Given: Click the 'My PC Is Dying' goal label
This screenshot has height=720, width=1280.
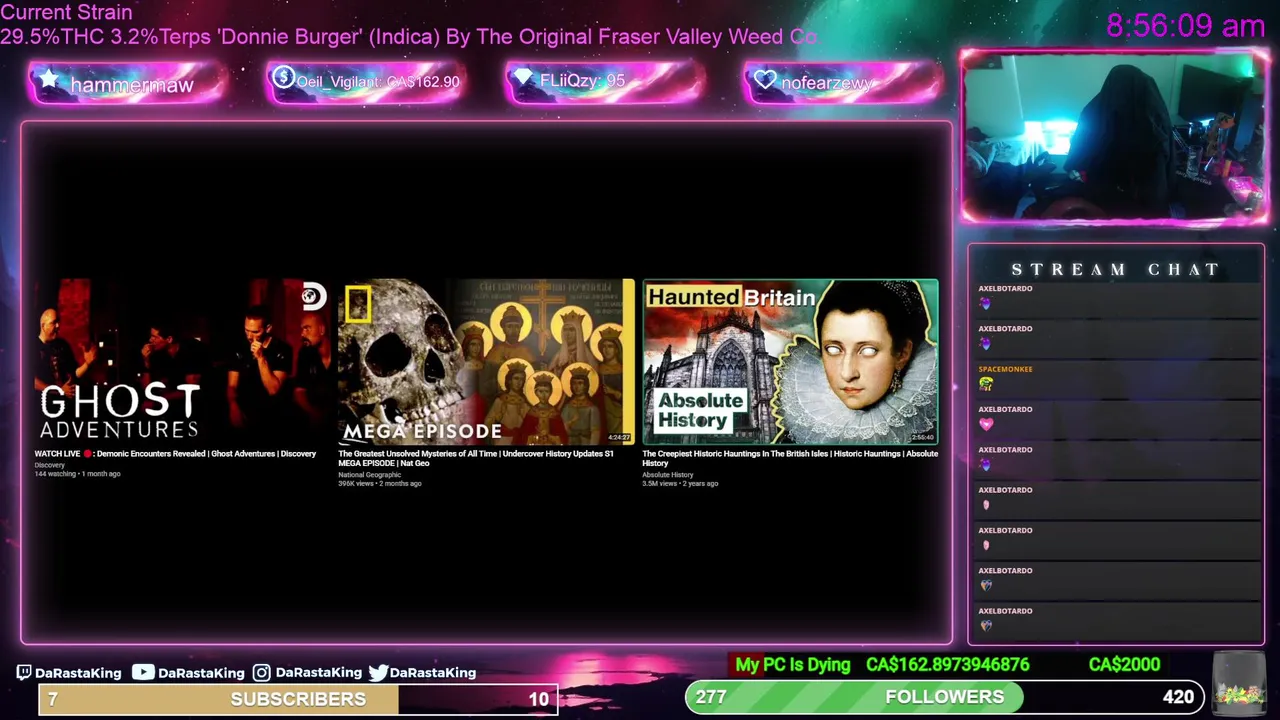Looking at the screenshot, I should coord(793,665).
